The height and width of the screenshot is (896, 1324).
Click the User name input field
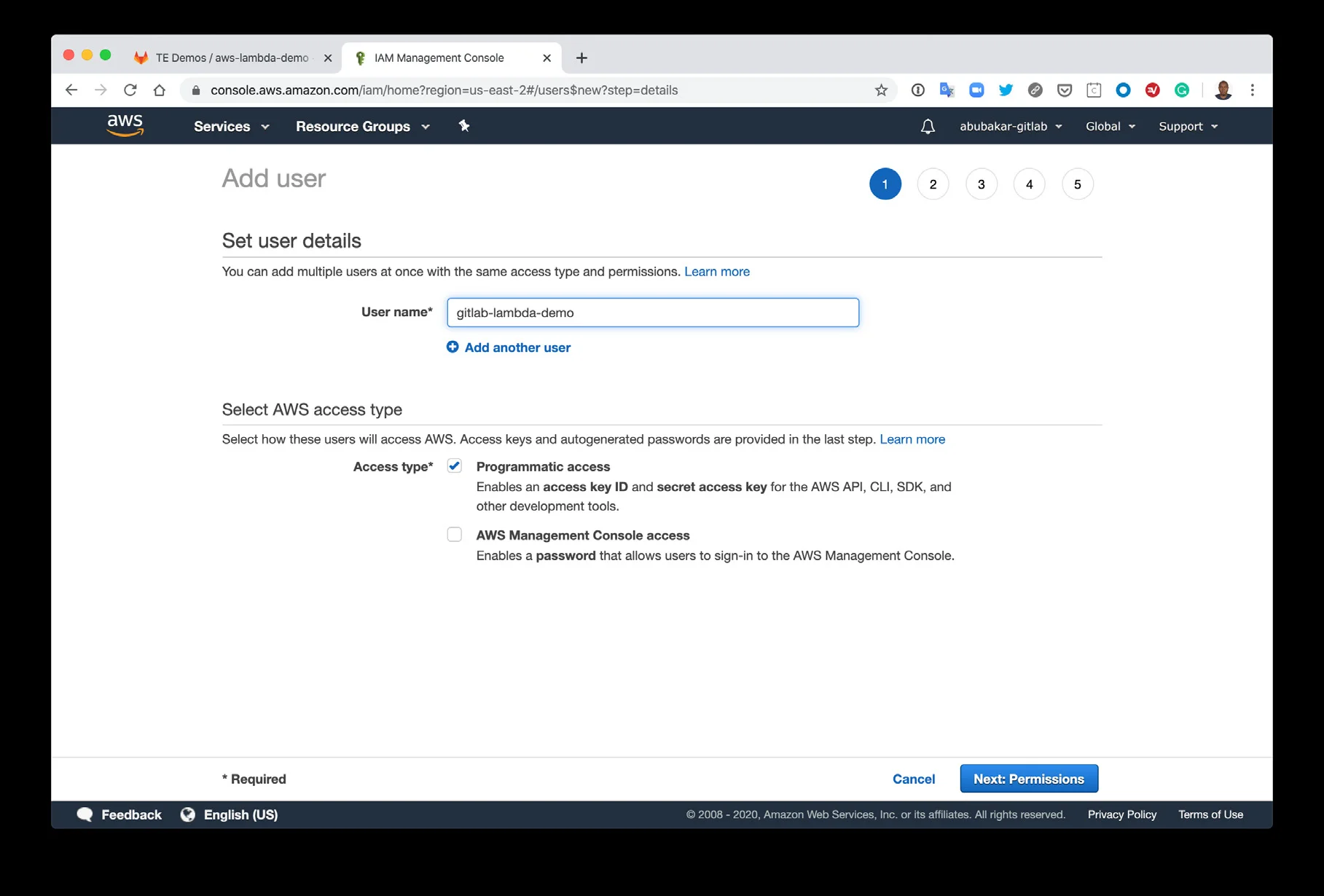click(652, 313)
